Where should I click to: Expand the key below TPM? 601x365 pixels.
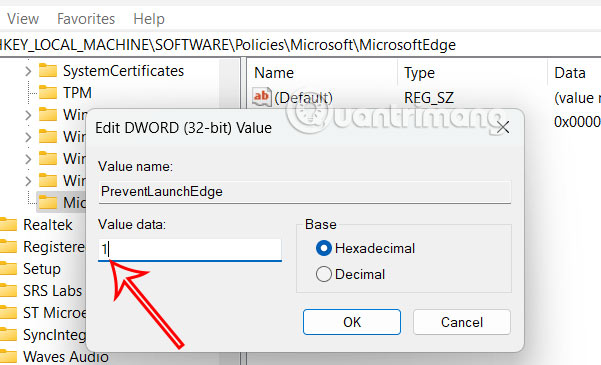tap(28, 115)
